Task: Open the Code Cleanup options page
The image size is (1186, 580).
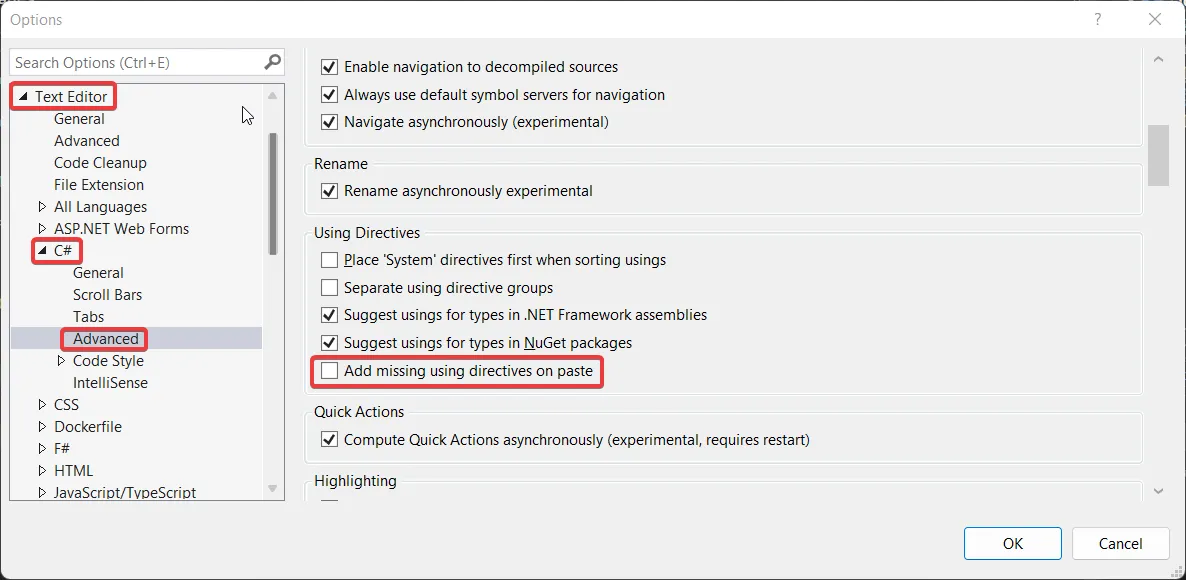Action: pyautogui.click(x=100, y=163)
